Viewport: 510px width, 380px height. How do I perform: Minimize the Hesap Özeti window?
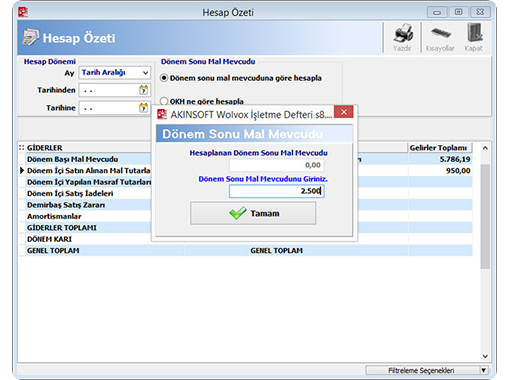pos(437,12)
